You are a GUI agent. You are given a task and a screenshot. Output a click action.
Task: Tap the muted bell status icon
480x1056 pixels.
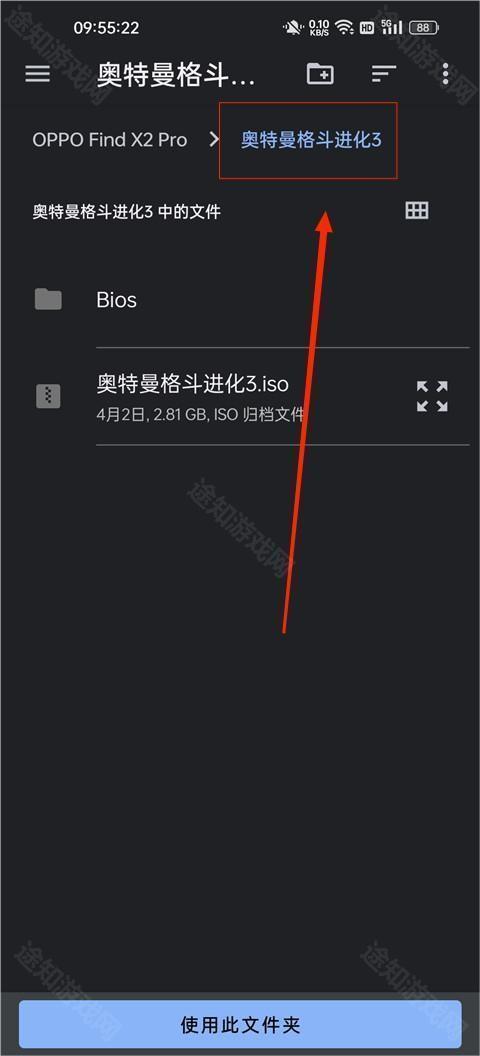tap(294, 28)
